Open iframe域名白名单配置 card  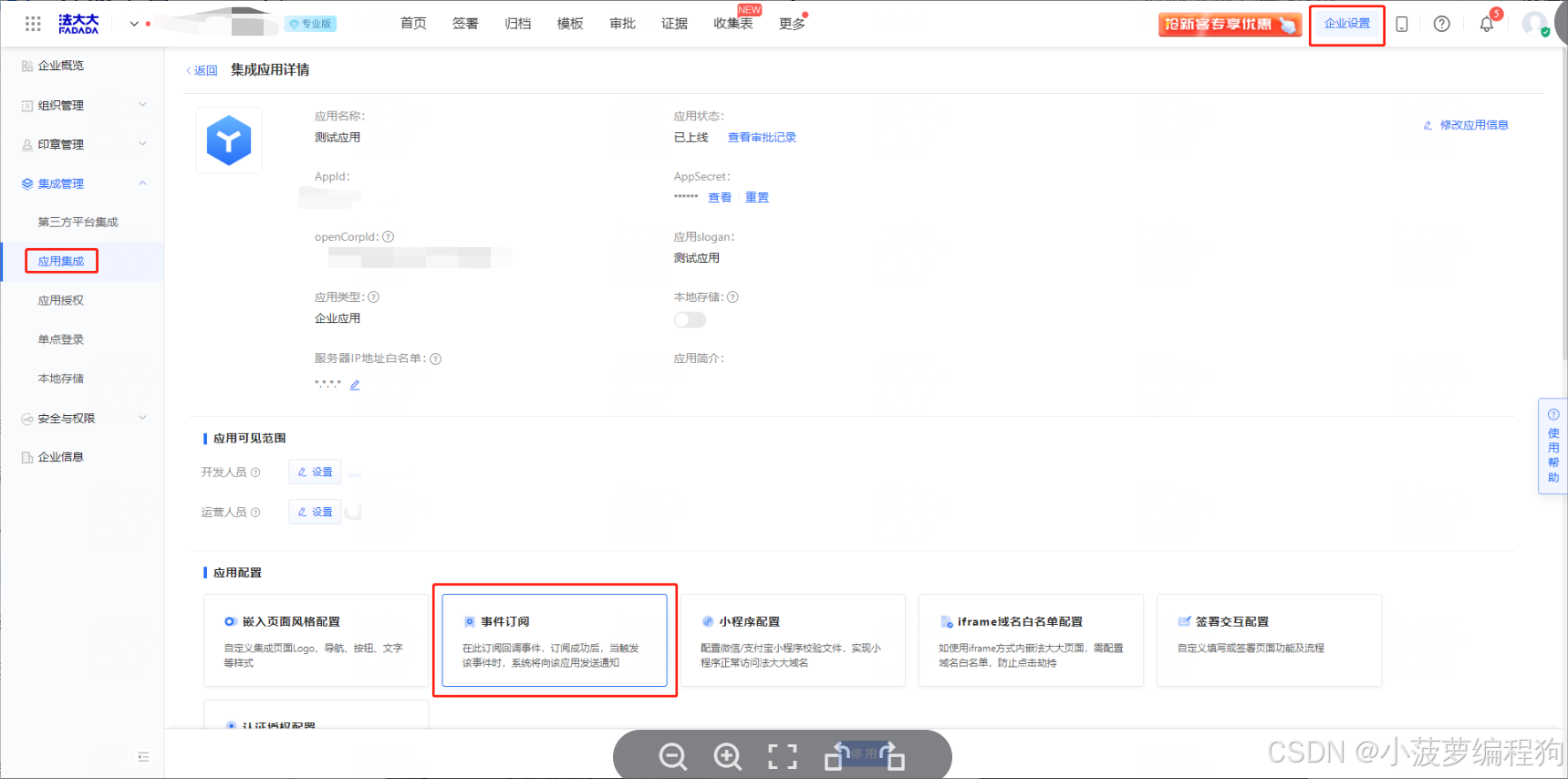coord(1031,640)
